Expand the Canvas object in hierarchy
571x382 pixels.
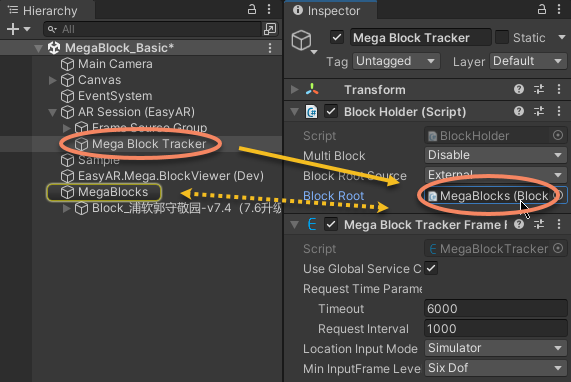coord(52,80)
